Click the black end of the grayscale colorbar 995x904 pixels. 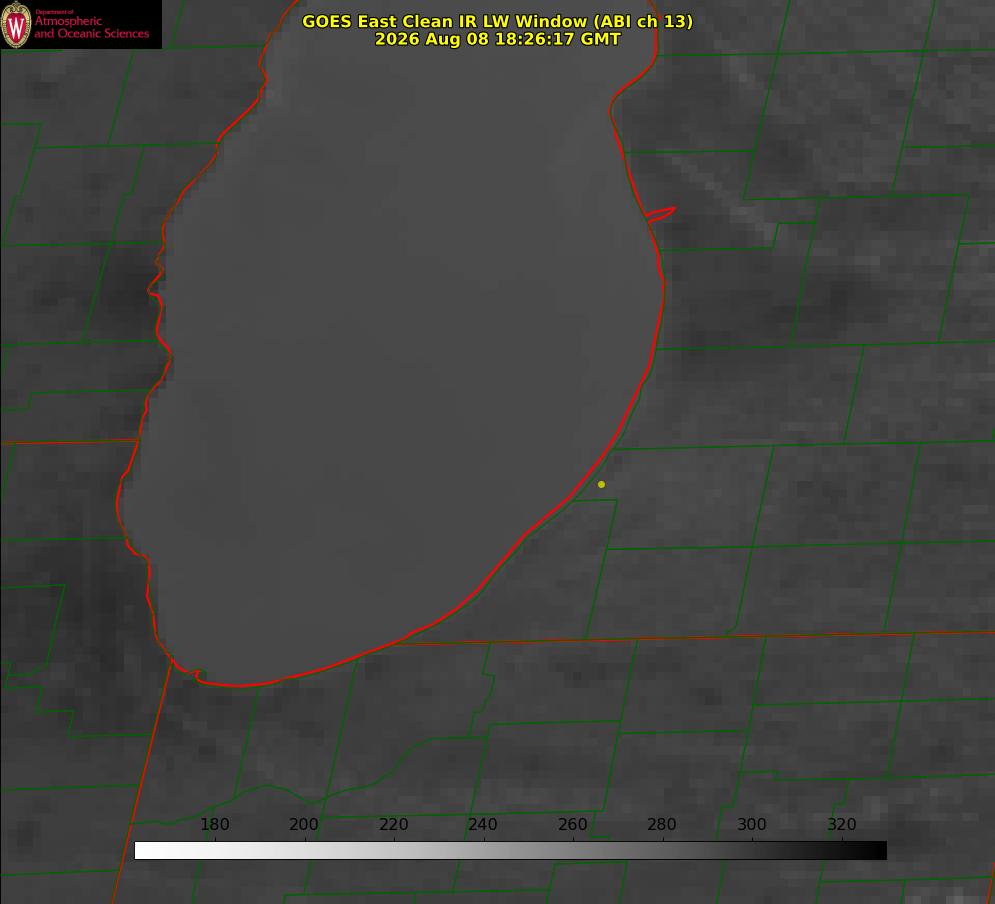click(x=878, y=851)
